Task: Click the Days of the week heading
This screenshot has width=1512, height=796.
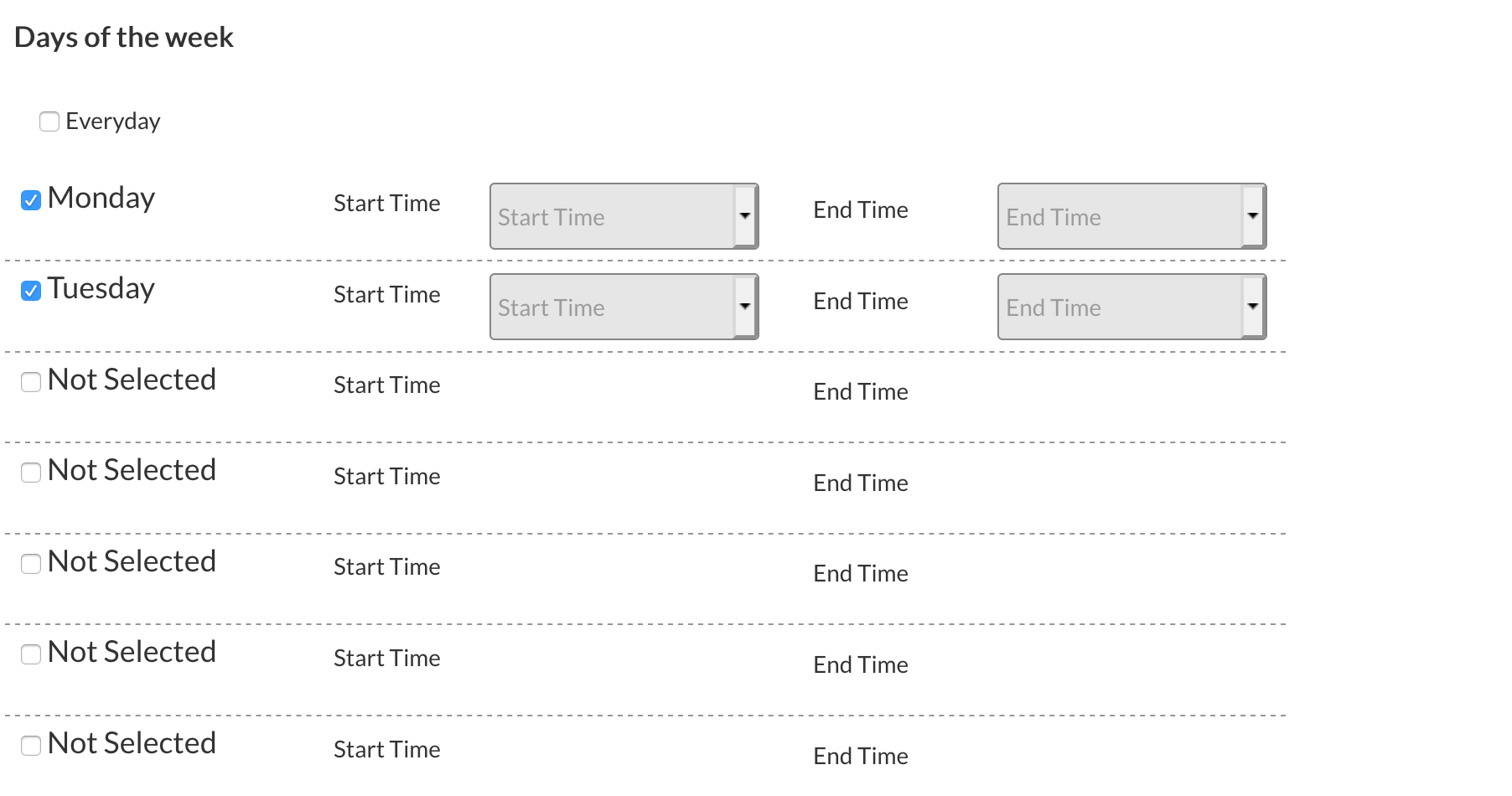Action: pyautogui.click(x=124, y=37)
